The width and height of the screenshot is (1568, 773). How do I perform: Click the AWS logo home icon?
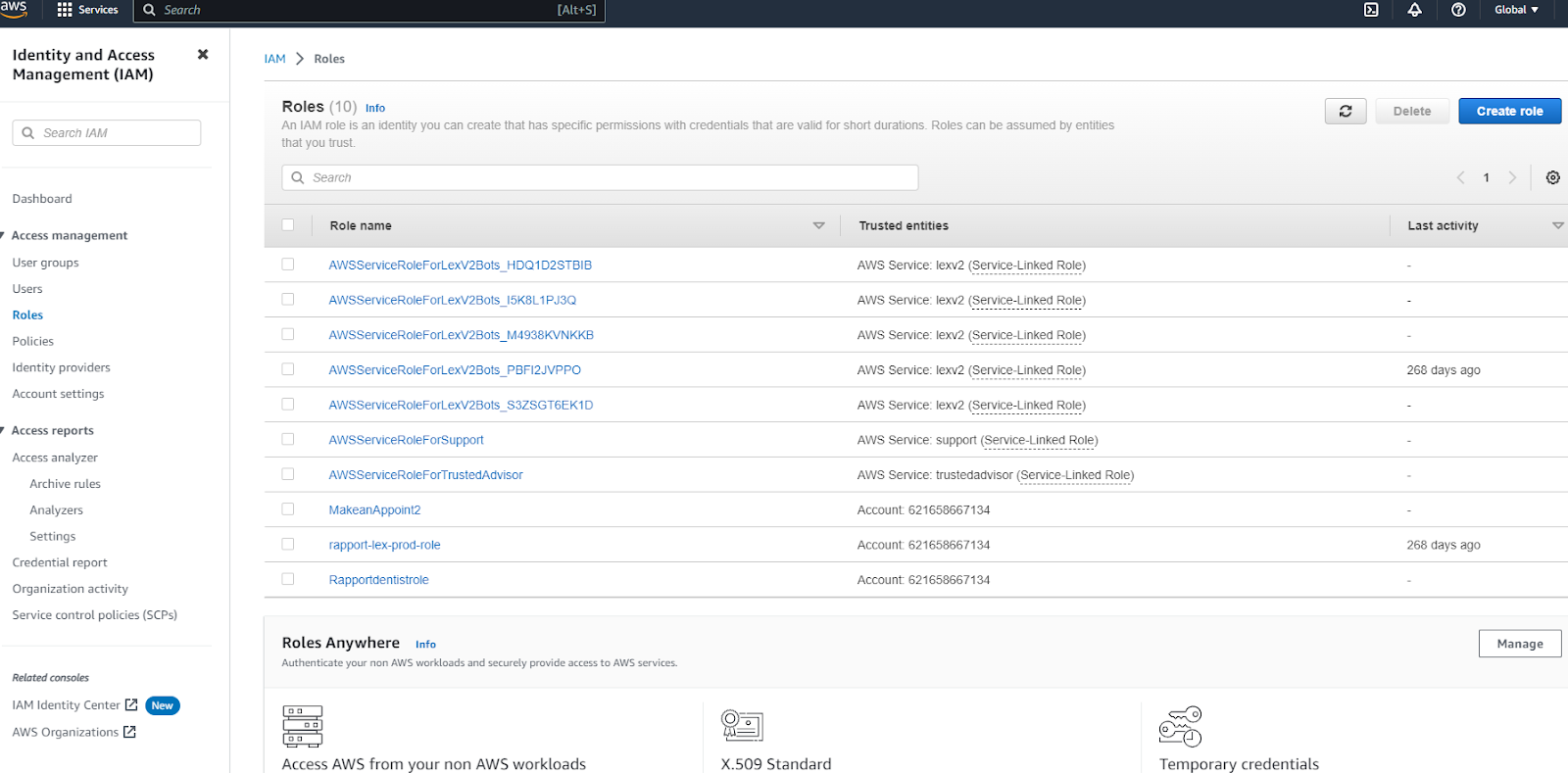[x=15, y=9]
